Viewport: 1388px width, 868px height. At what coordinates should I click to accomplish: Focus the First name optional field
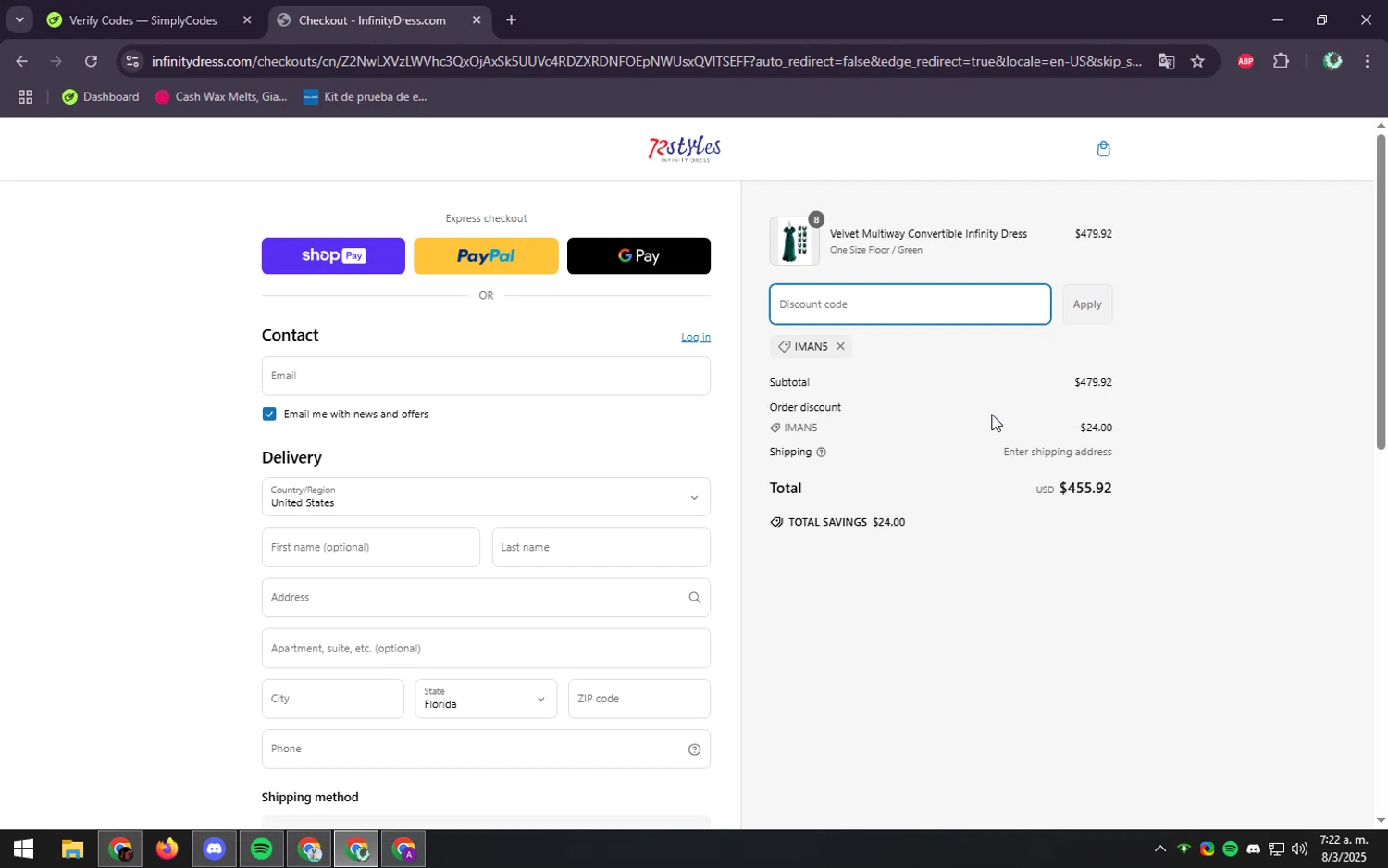(370, 547)
